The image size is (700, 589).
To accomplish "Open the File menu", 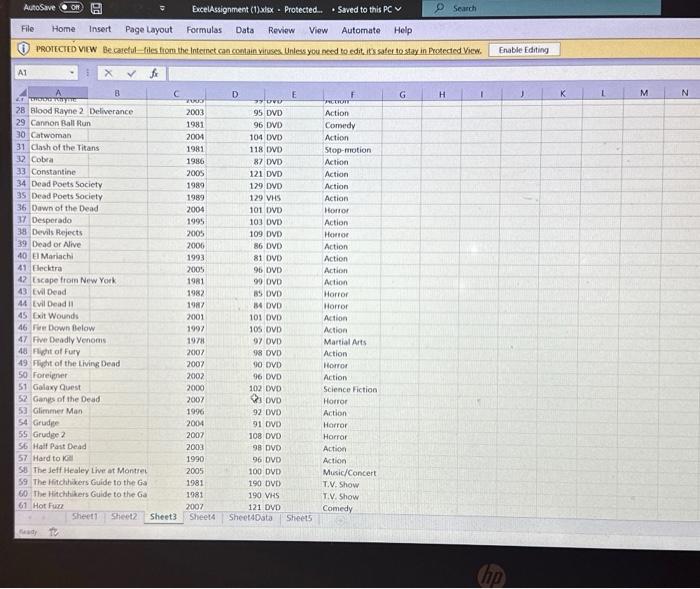I will (x=27, y=29).
